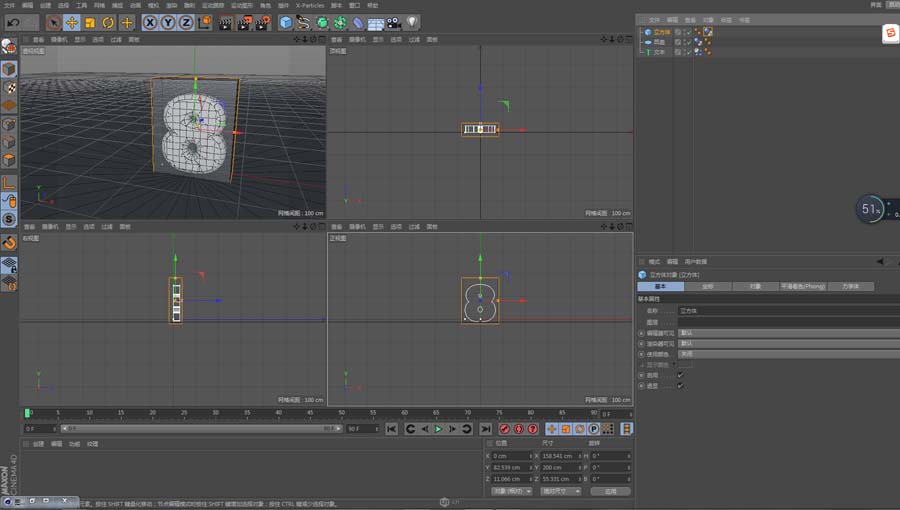The width and height of the screenshot is (900, 510).
Task: Toggle the 透显 (X-Ray) checkbox in attributes
Action: (680, 385)
